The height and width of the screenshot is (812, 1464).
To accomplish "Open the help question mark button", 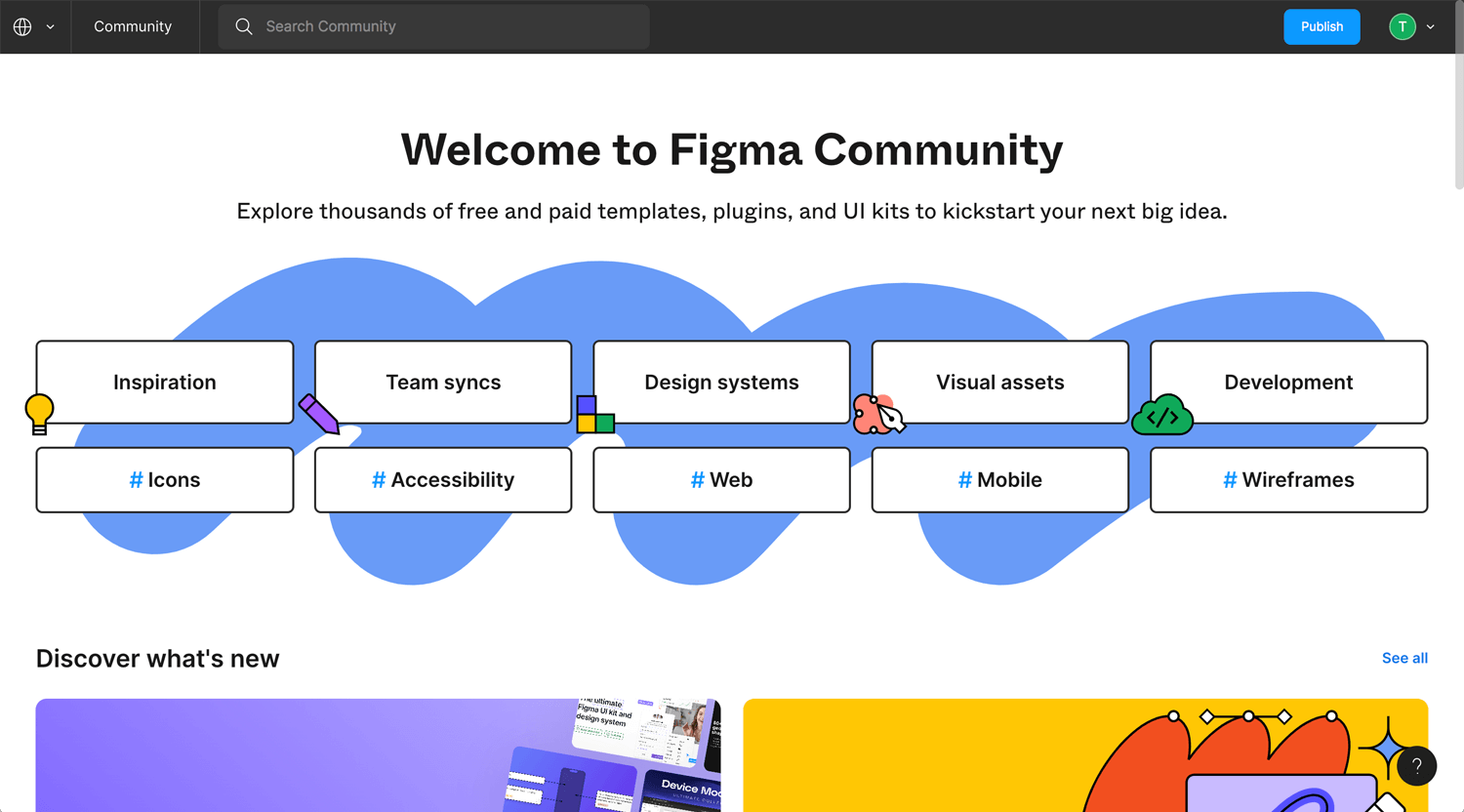I will click(1416, 766).
